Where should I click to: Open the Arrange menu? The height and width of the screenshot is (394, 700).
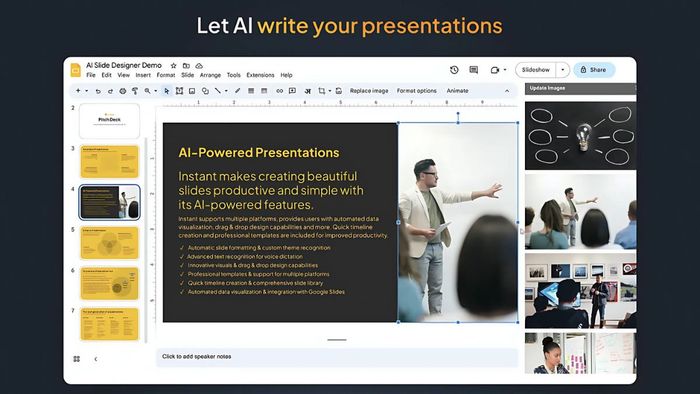210,75
